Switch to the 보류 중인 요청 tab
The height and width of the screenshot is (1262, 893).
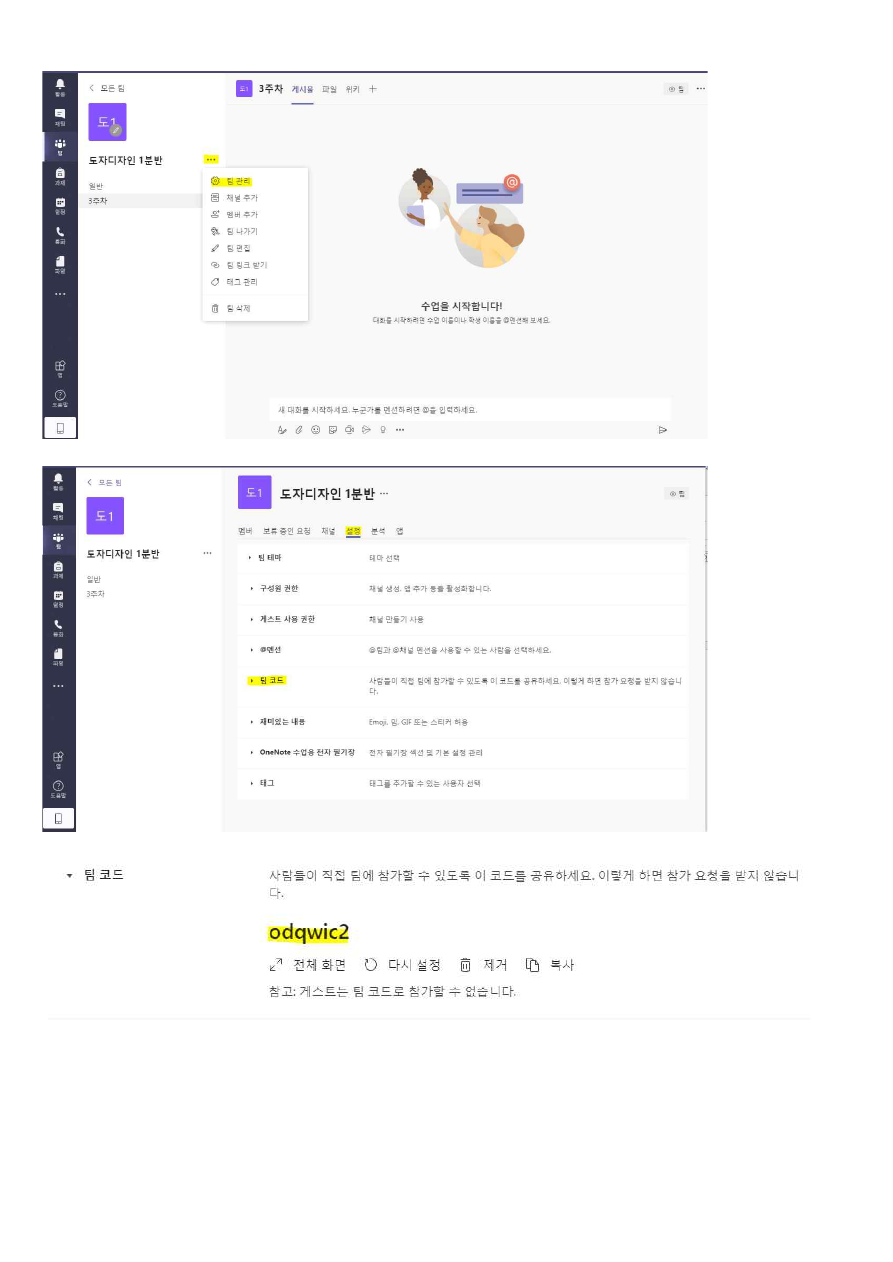[x=287, y=531]
